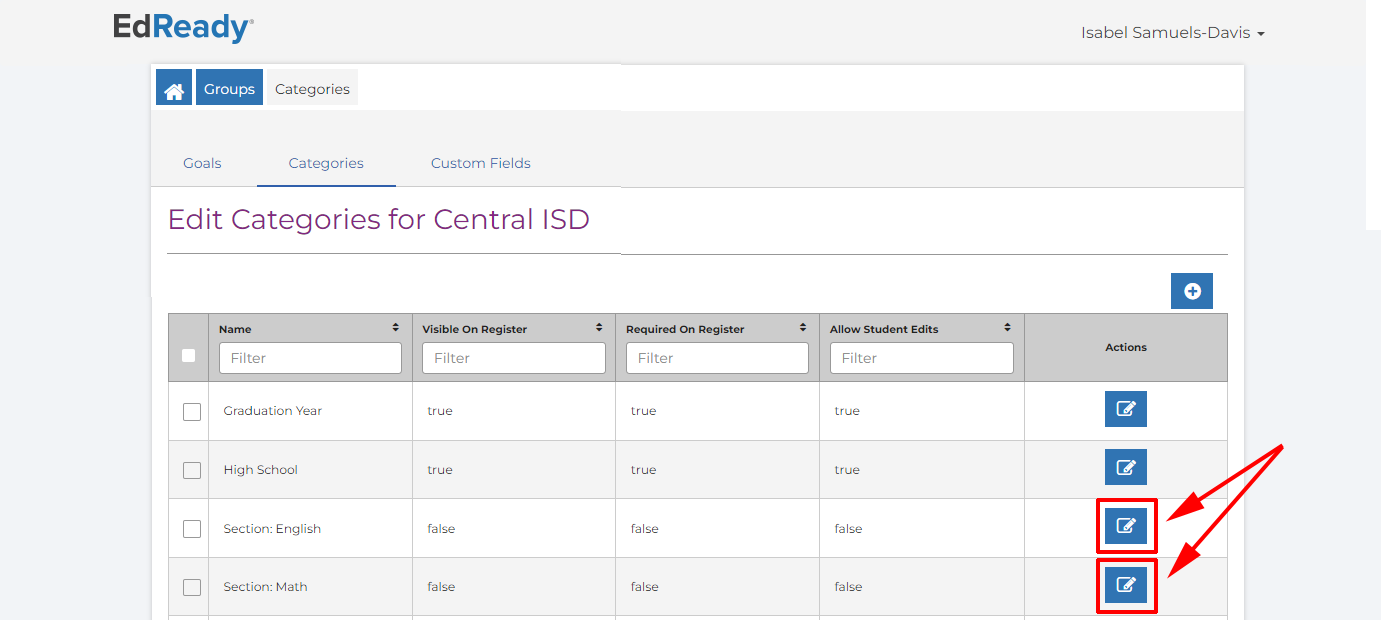1381x620 pixels.
Task: Check the High School row checkbox
Action: [x=192, y=470]
